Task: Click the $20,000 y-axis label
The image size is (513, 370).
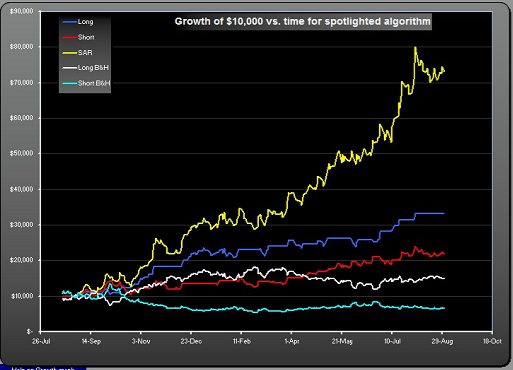Action: point(22,260)
